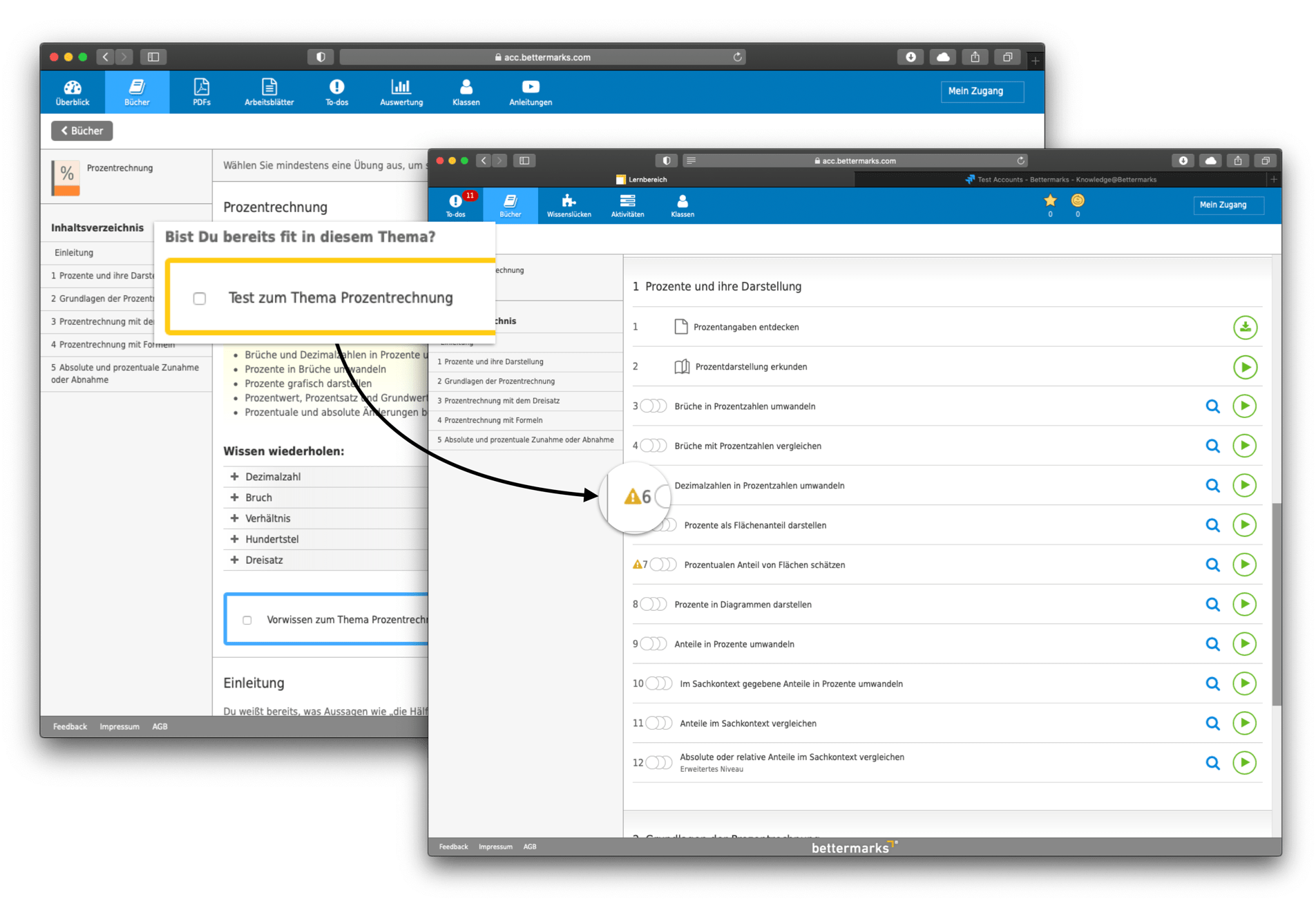Check Test zum Thema Prozentrechnung box
This screenshot has height=917, width=1316.
[x=199, y=298]
